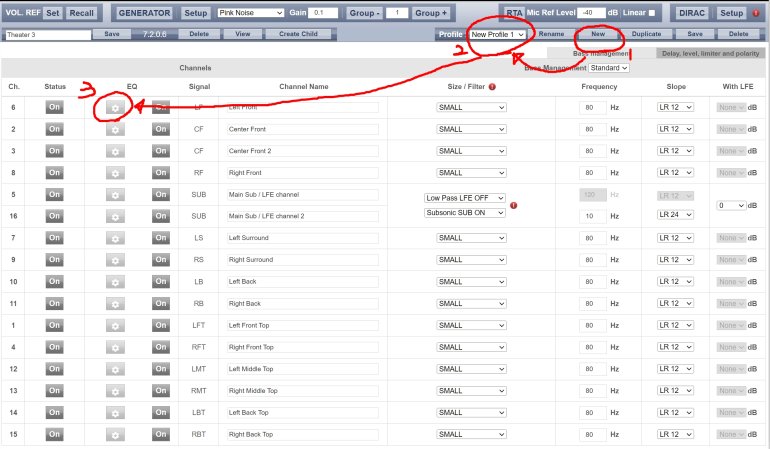Open the Pink Noise generator signal dropdown

pos(250,13)
